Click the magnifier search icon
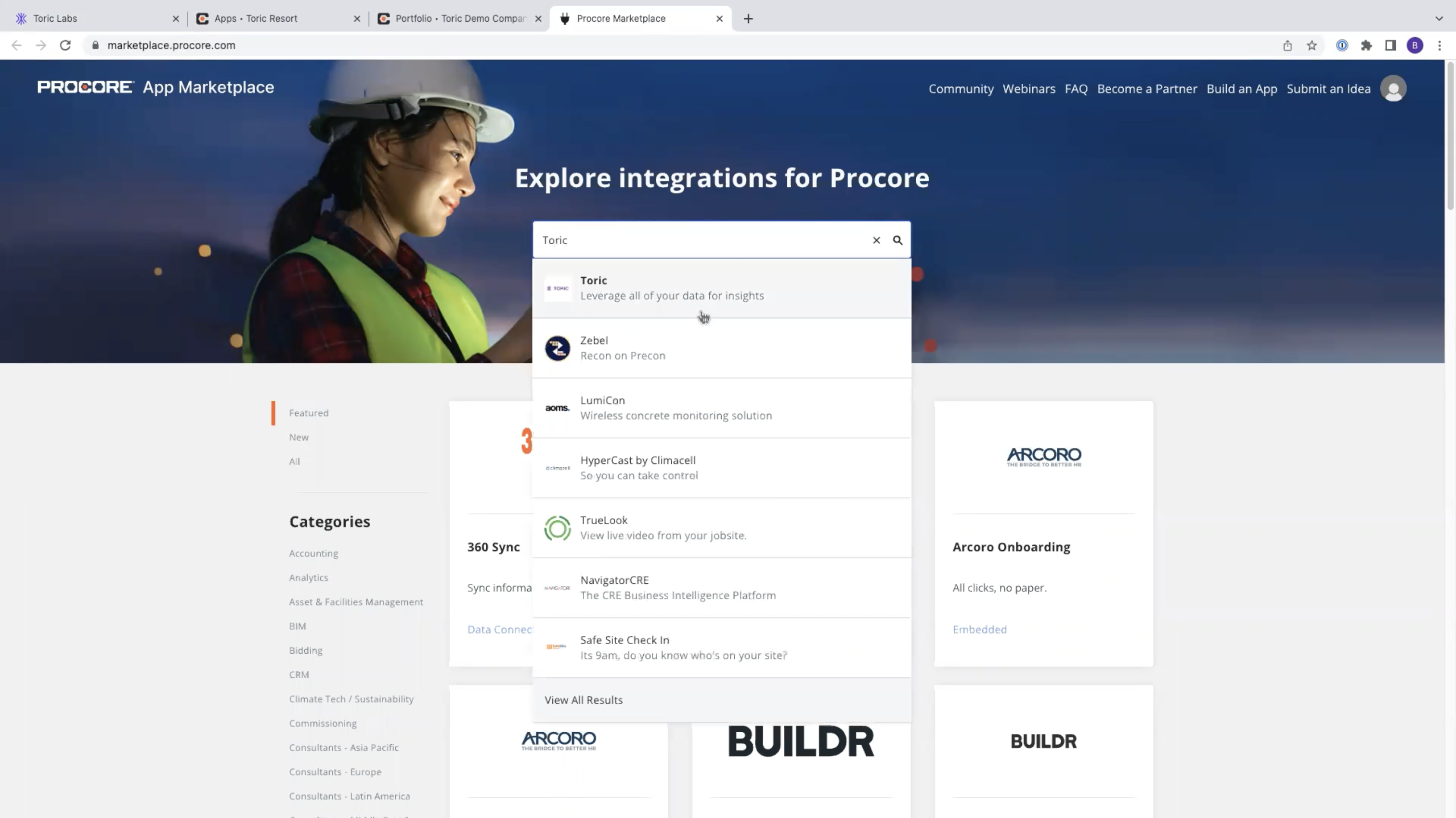The image size is (1456, 818). [897, 240]
